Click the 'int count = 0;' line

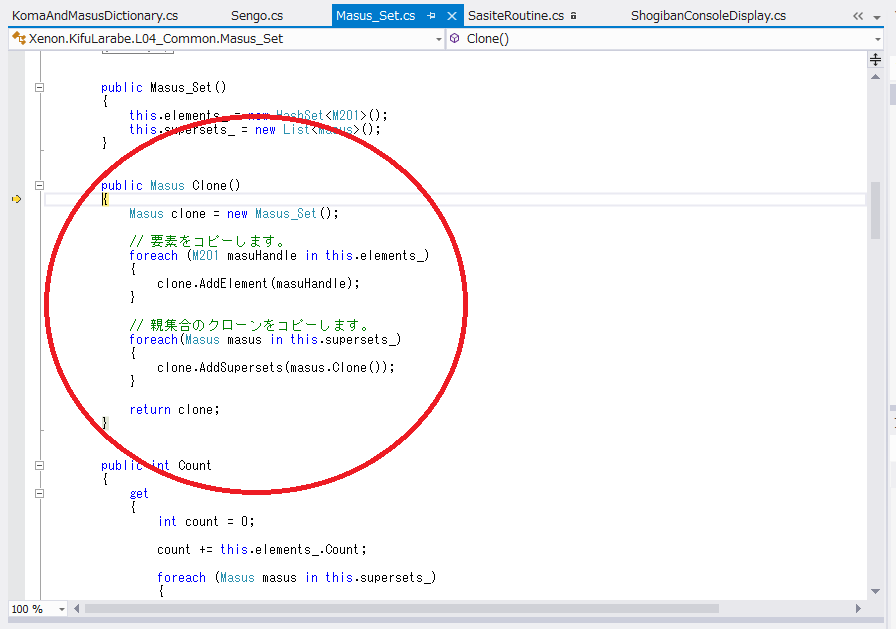point(206,522)
